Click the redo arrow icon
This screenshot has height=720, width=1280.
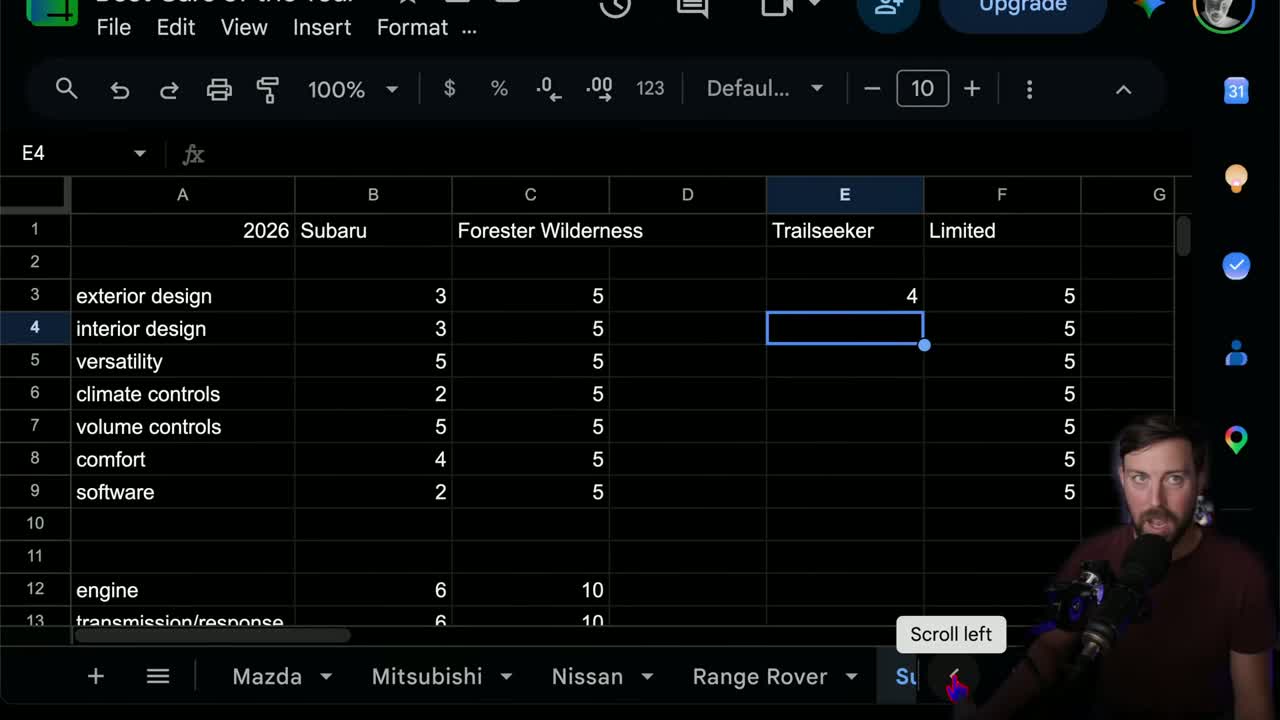169,90
